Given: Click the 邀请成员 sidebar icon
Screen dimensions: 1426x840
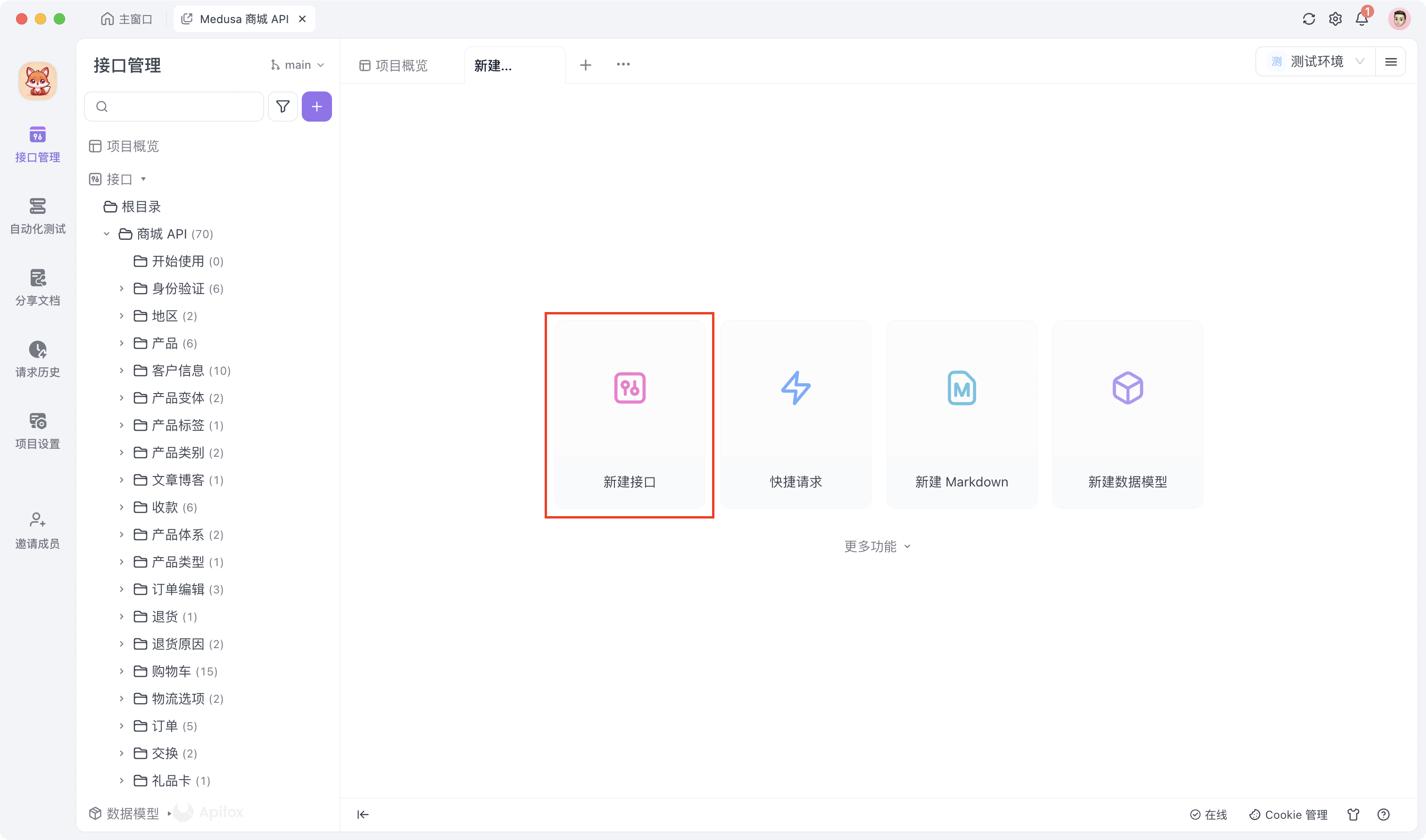Looking at the screenshot, I should pos(37,530).
